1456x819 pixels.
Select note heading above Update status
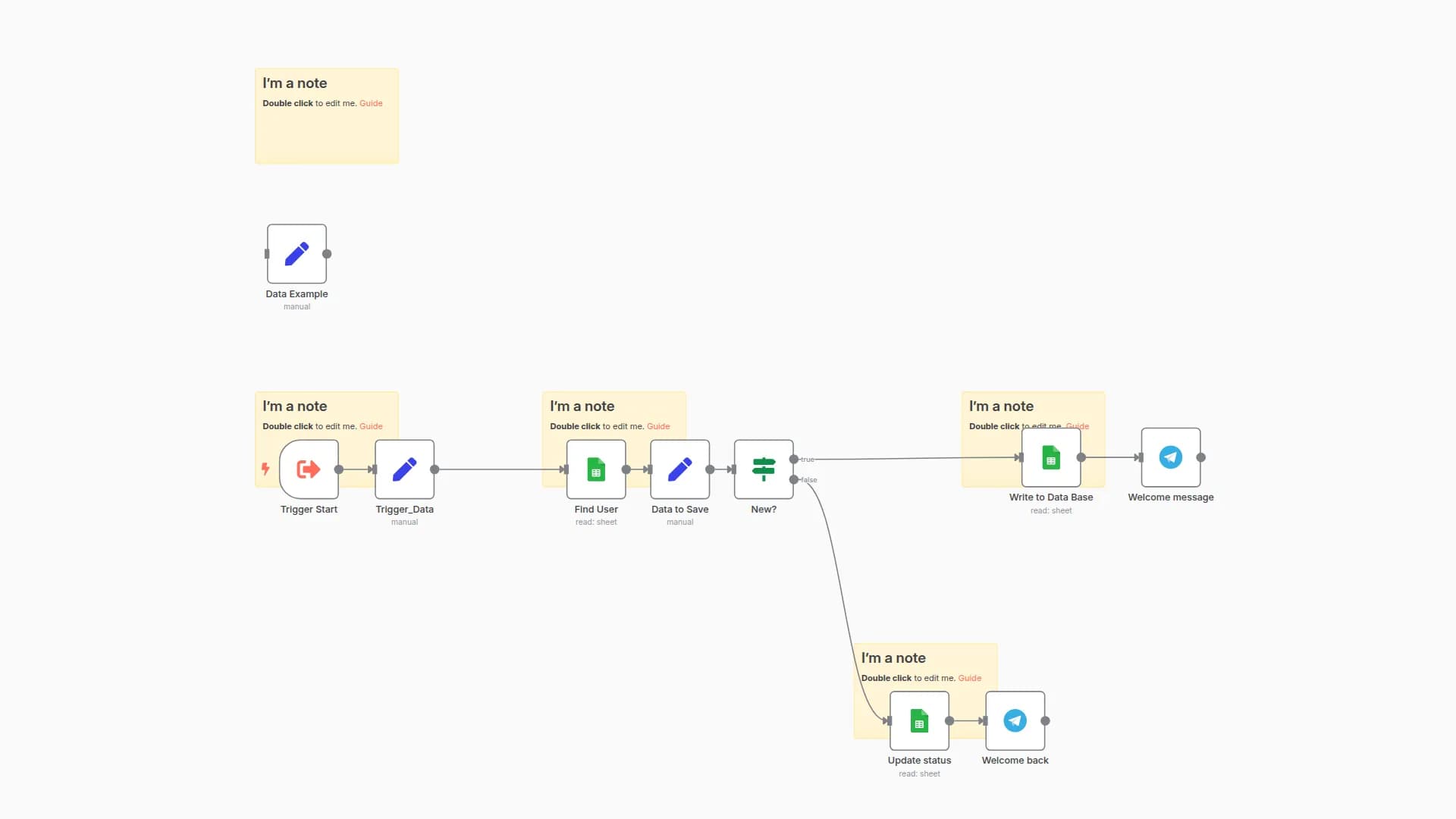893,658
